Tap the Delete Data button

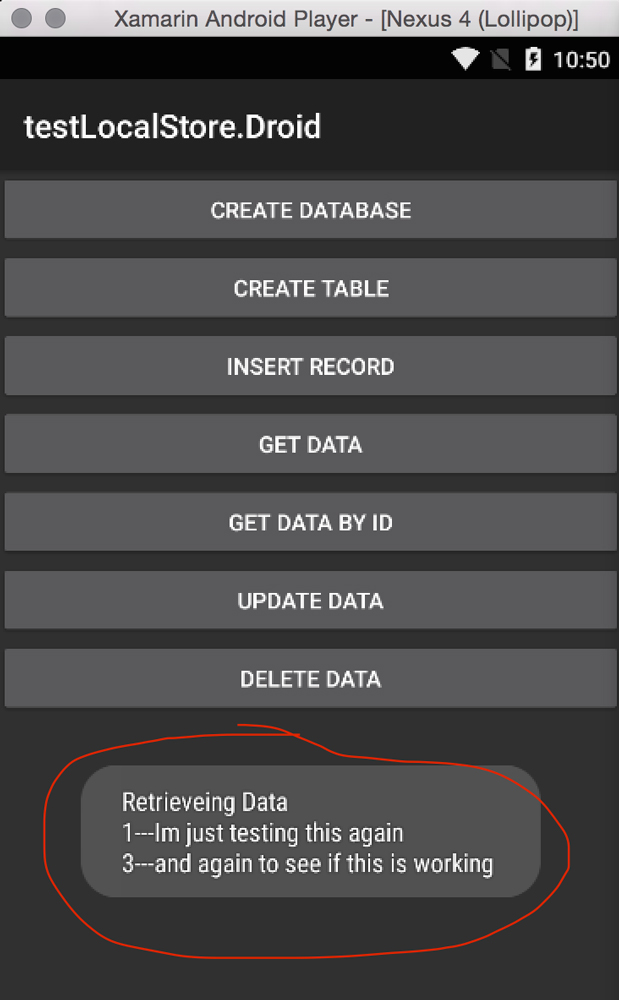coord(310,678)
